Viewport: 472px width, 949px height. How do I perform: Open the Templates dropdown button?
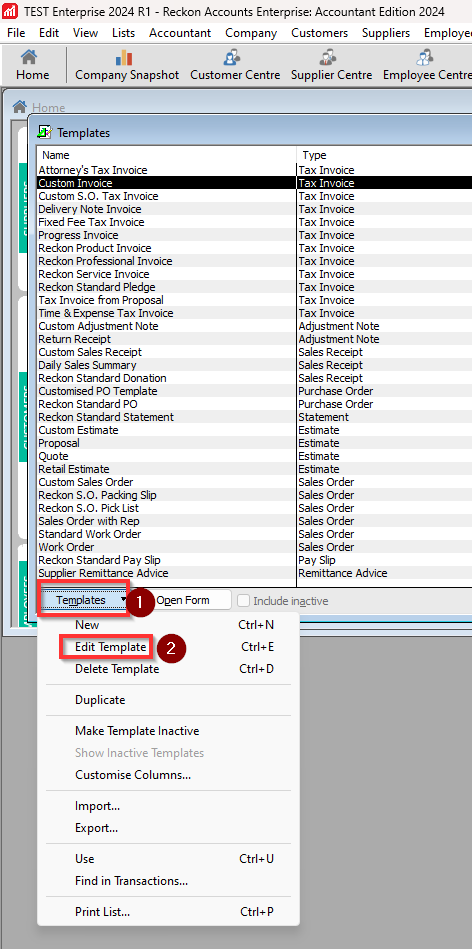coord(84,600)
